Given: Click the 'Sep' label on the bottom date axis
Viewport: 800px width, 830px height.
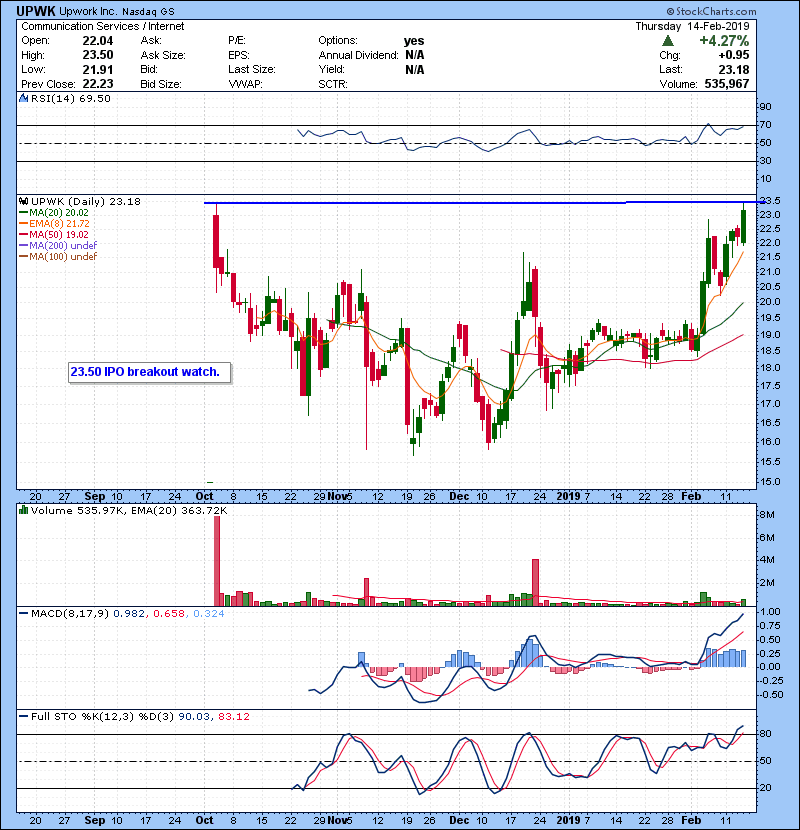Looking at the screenshot, I should 95,820.
